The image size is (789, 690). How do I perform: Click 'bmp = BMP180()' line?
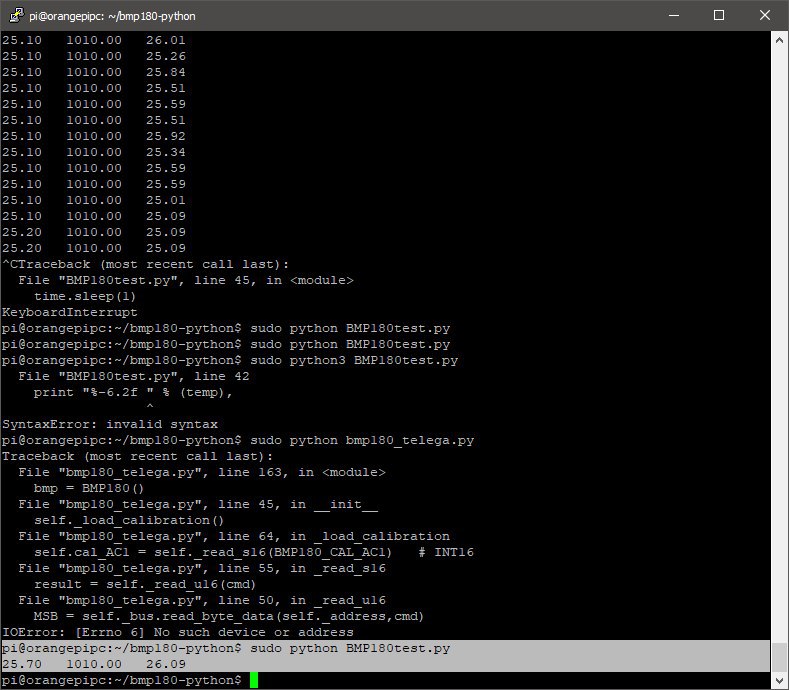pos(89,488)
